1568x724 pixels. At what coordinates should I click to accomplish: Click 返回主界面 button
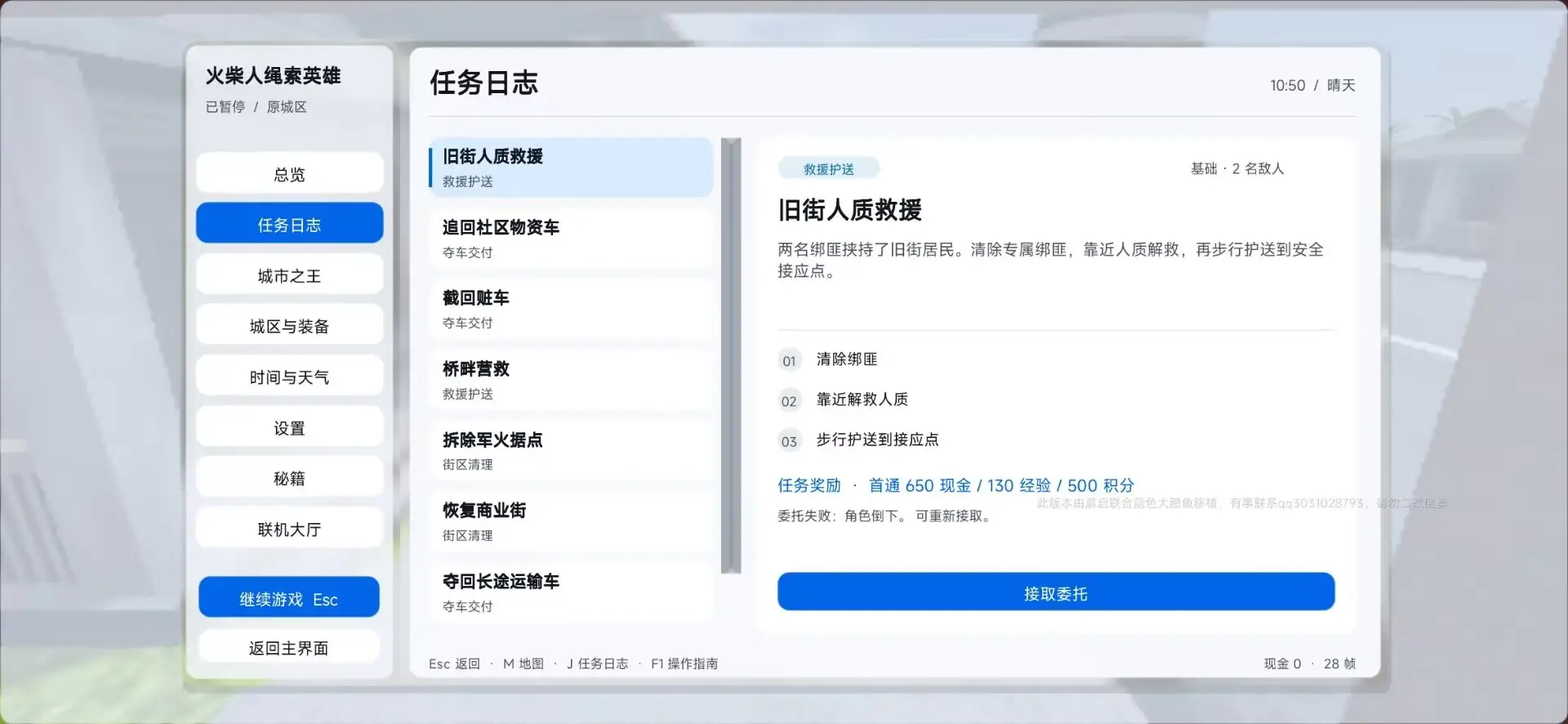(x=289, y=647)
